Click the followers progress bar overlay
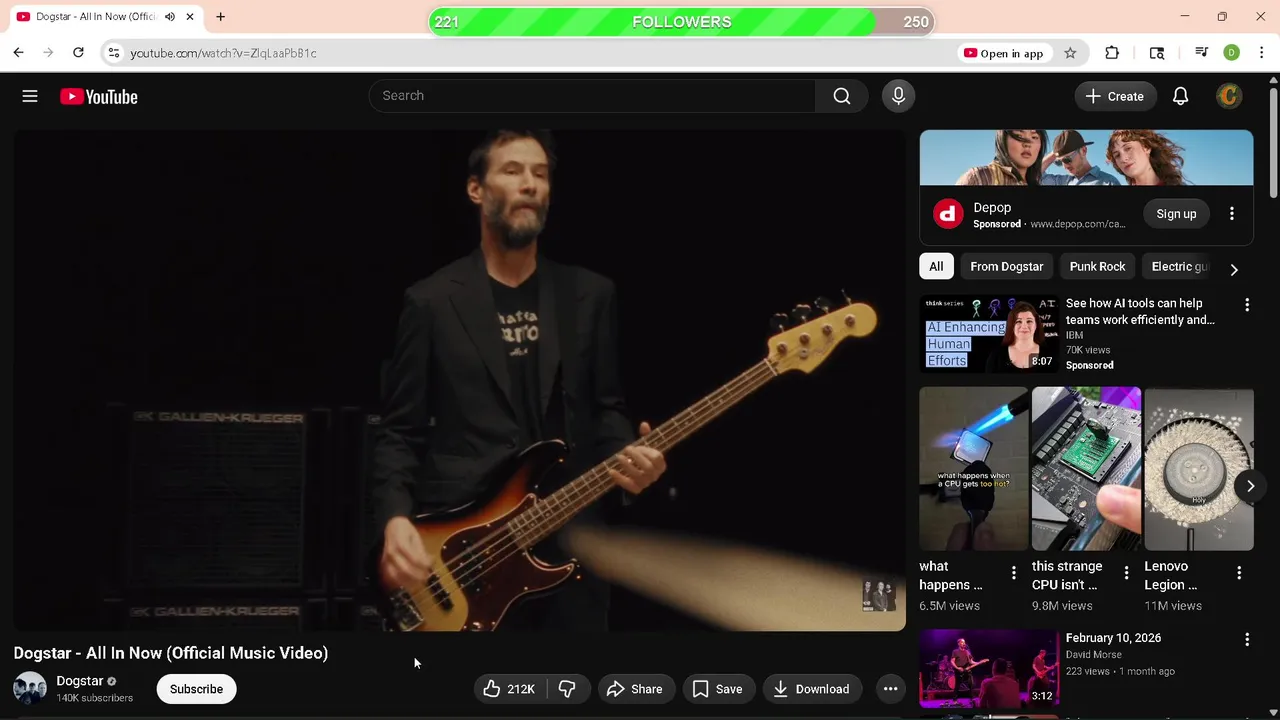 pyautogui.click(x=682, y=22)
